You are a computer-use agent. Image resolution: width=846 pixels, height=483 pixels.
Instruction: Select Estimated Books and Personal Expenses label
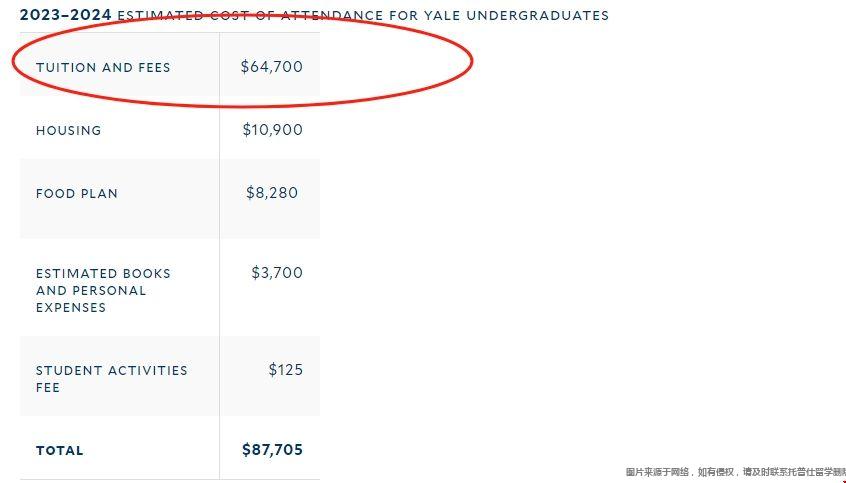pyautogui.click(x=103, y=290)
